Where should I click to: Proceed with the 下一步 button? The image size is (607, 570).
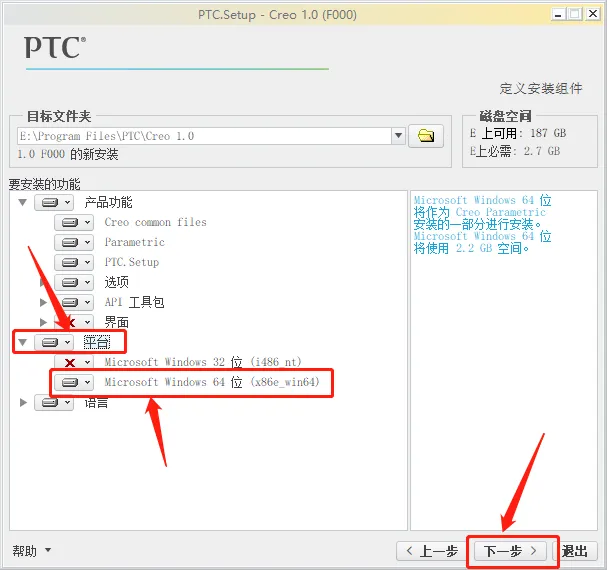(x=510, y=551)
